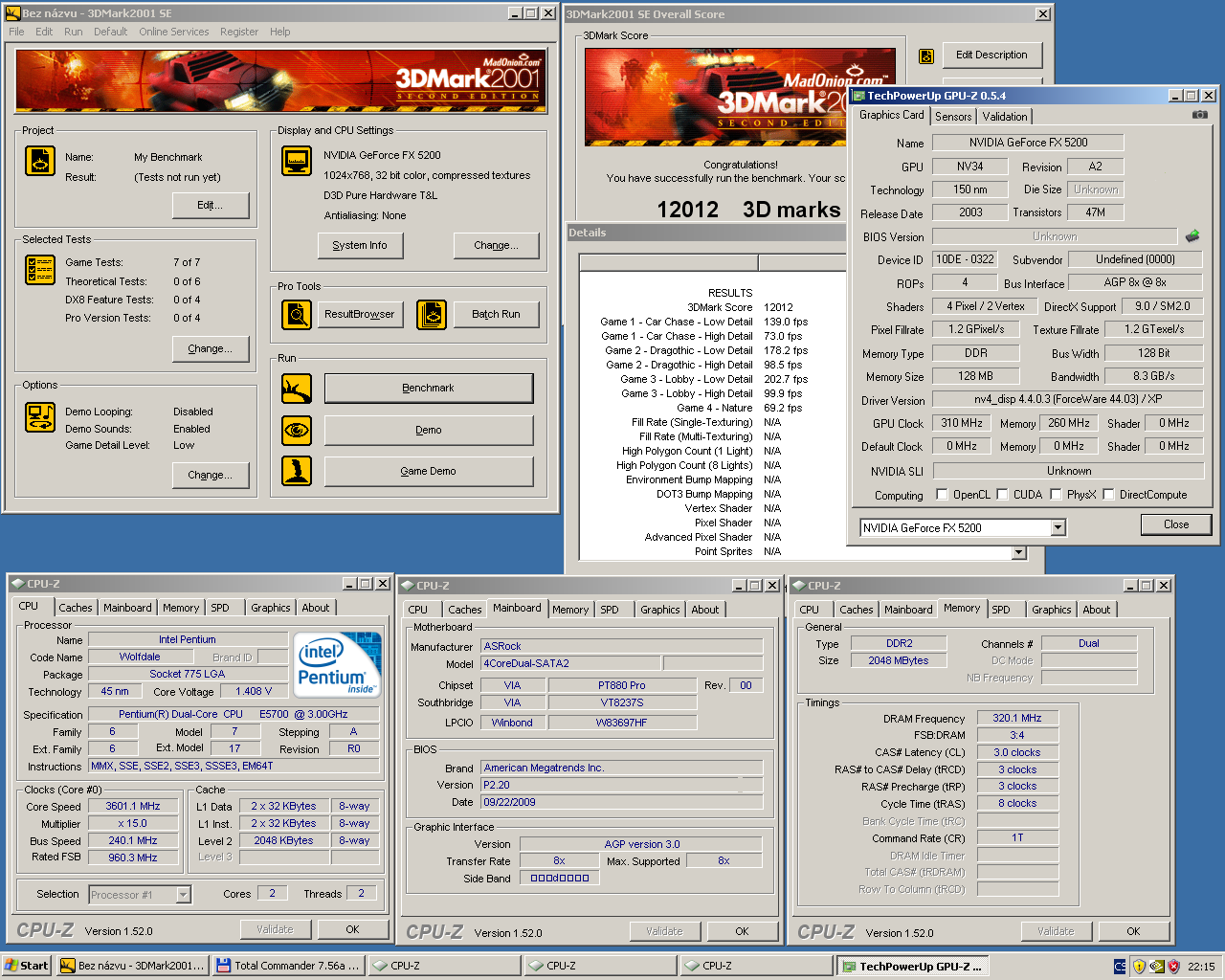The image size is (1225, 980).
Task: Open Mainboard tab in right CPU-Z window
Action: pos(908,610)
